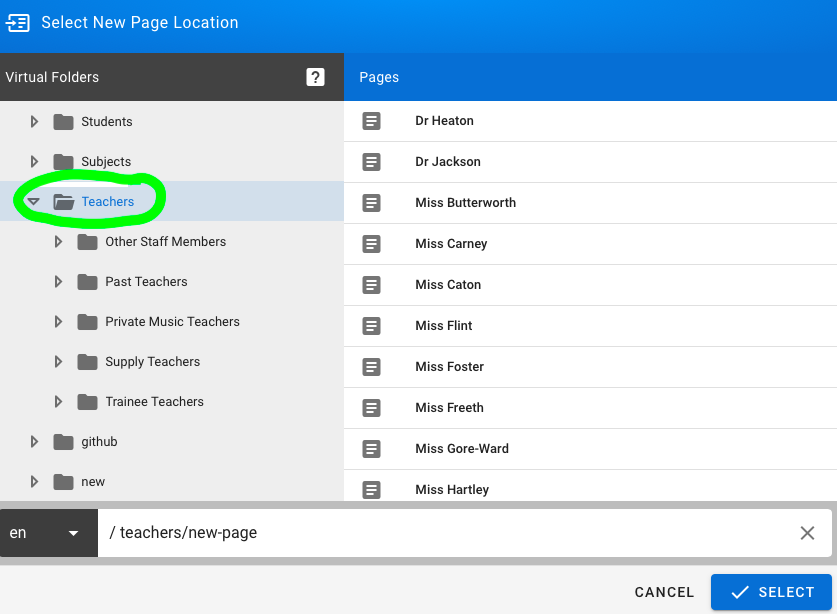
Task: Click the open Teachers folder icon
Action: [x=64, y=202]
